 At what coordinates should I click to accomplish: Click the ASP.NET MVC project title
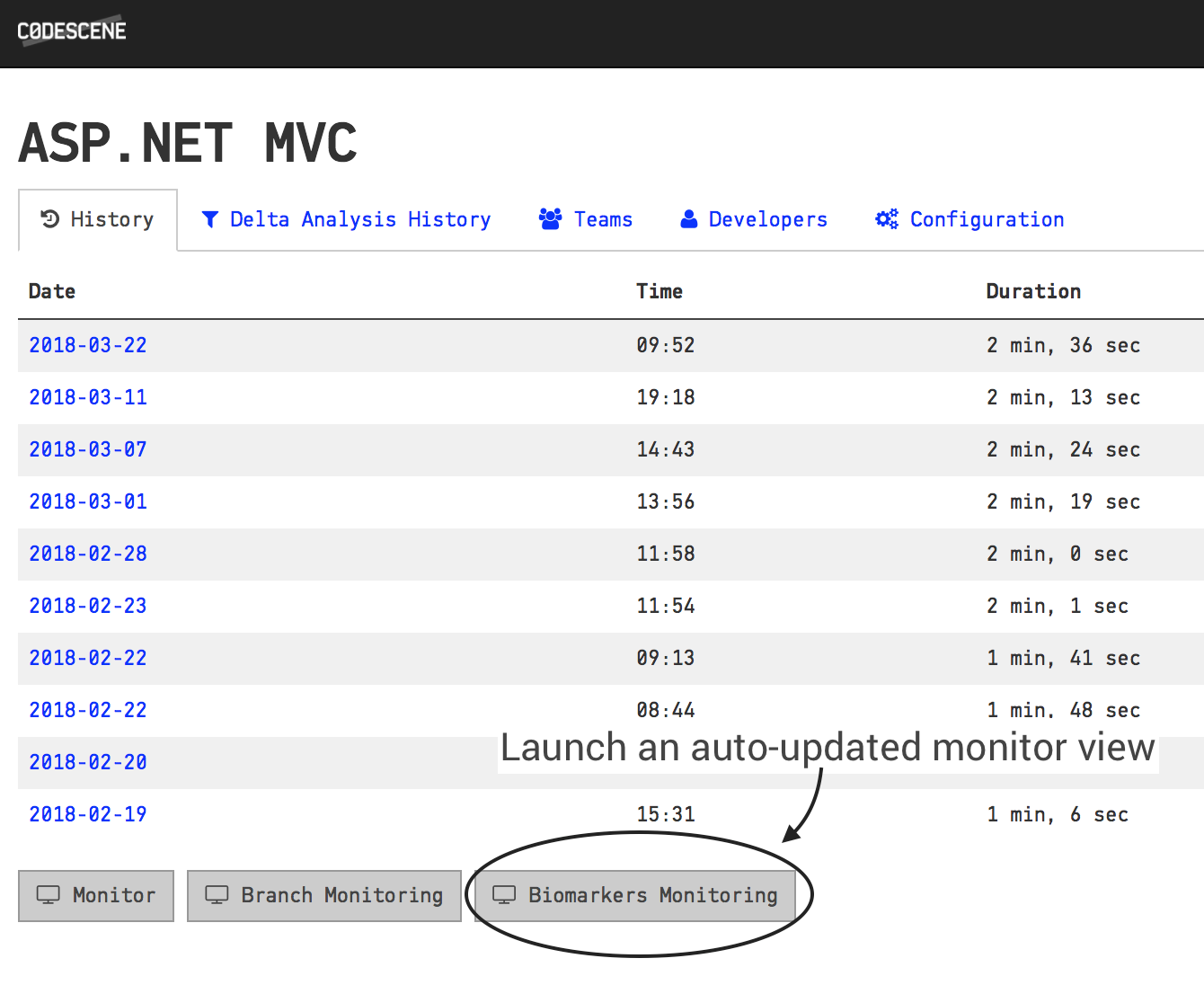pos(188,143)
